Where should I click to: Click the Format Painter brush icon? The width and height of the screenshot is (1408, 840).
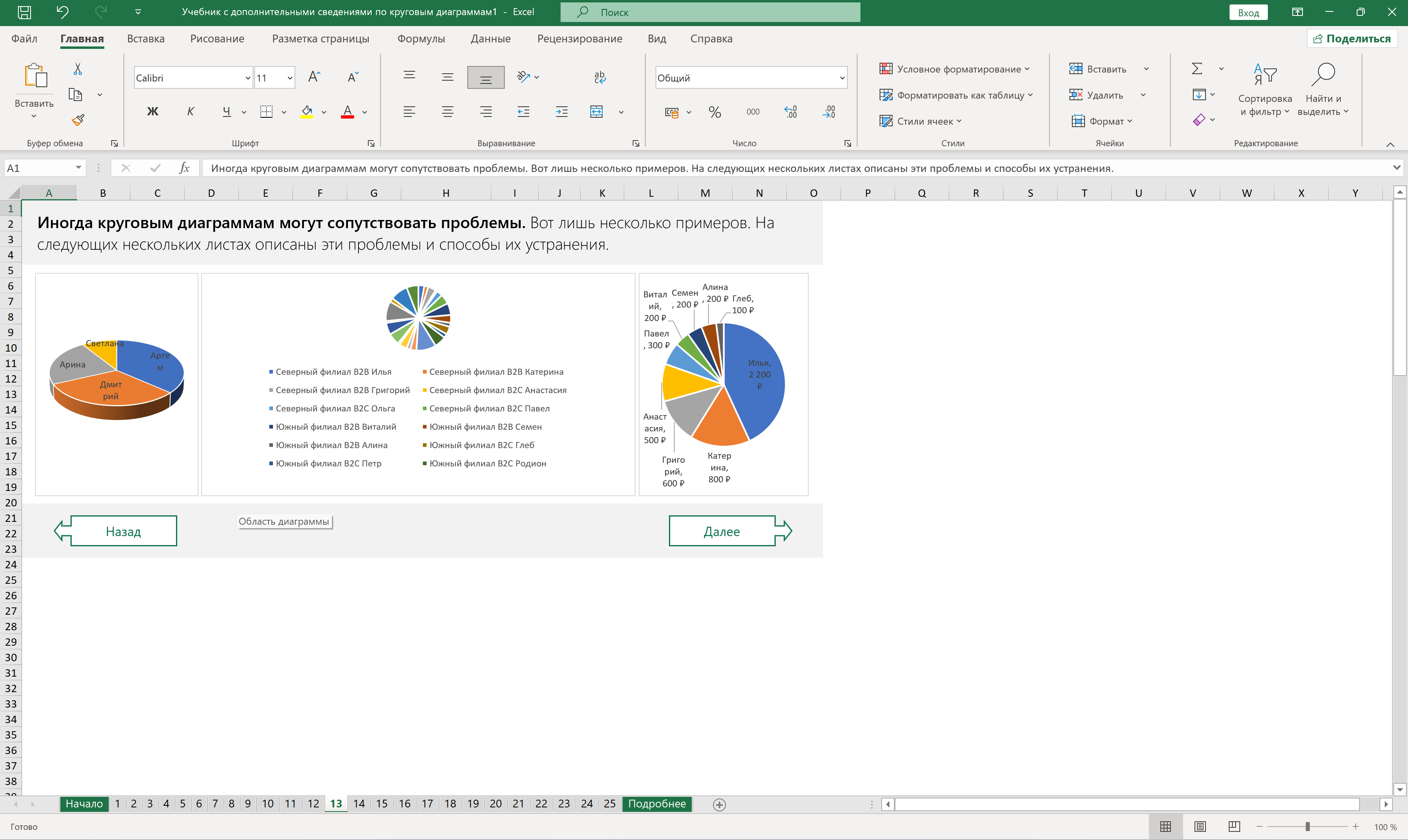click(77, 120)
